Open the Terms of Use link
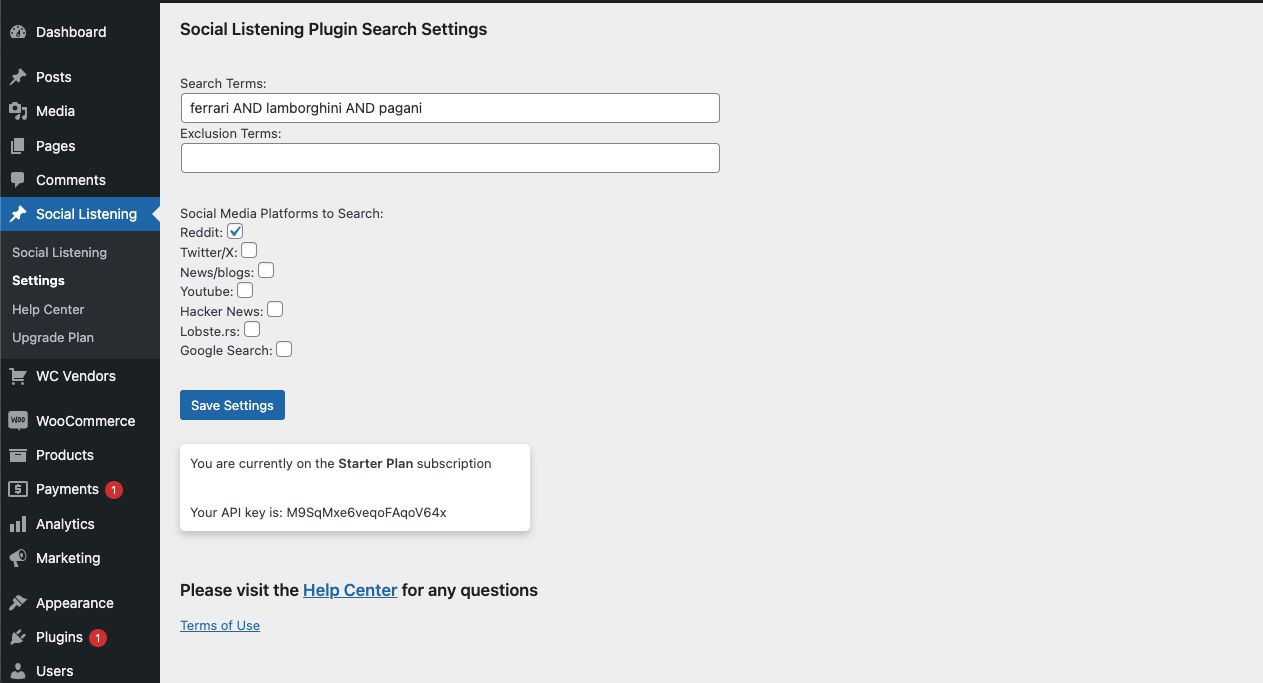 pyautogui.click(x=220, y=625)
